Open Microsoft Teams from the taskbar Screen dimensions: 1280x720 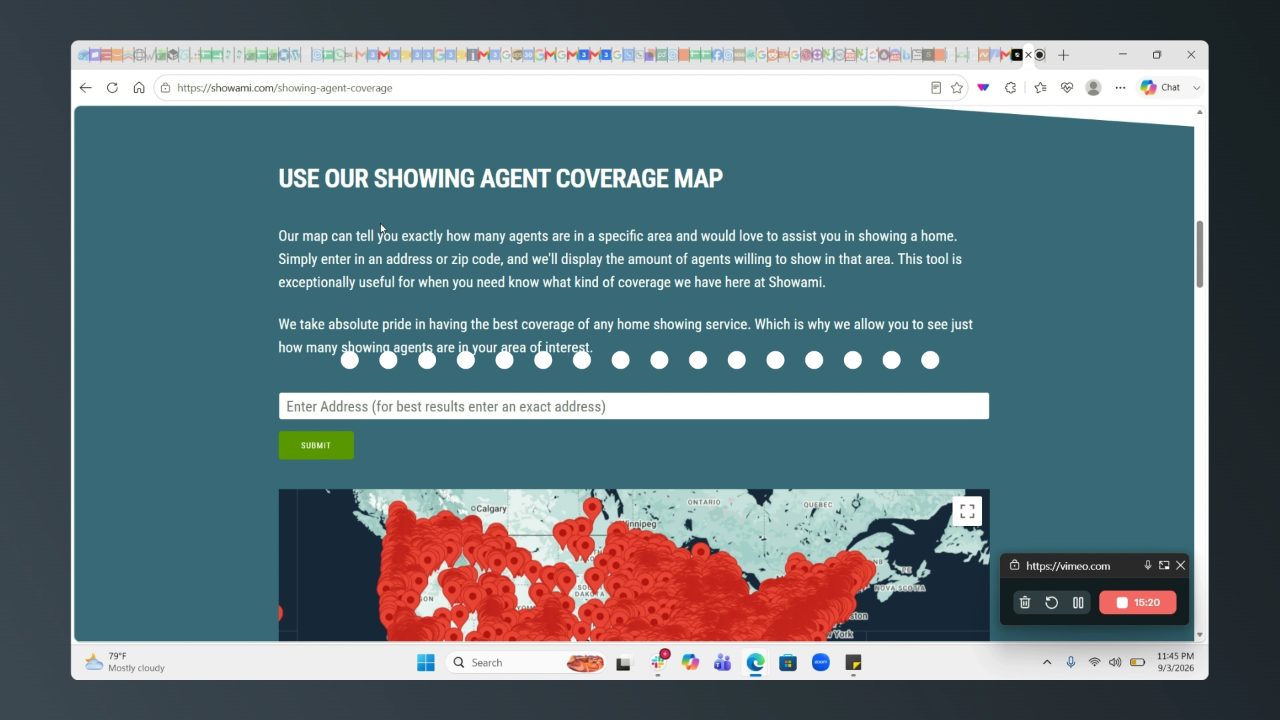point(722,662)
